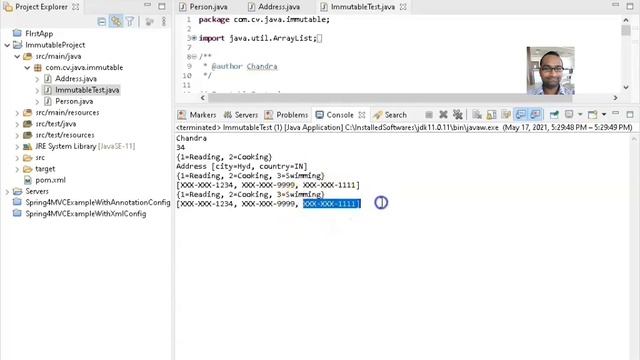This screenshot has width=640, height=360.
Task: Click the Open Console icon
Action: tap(593, 115)
